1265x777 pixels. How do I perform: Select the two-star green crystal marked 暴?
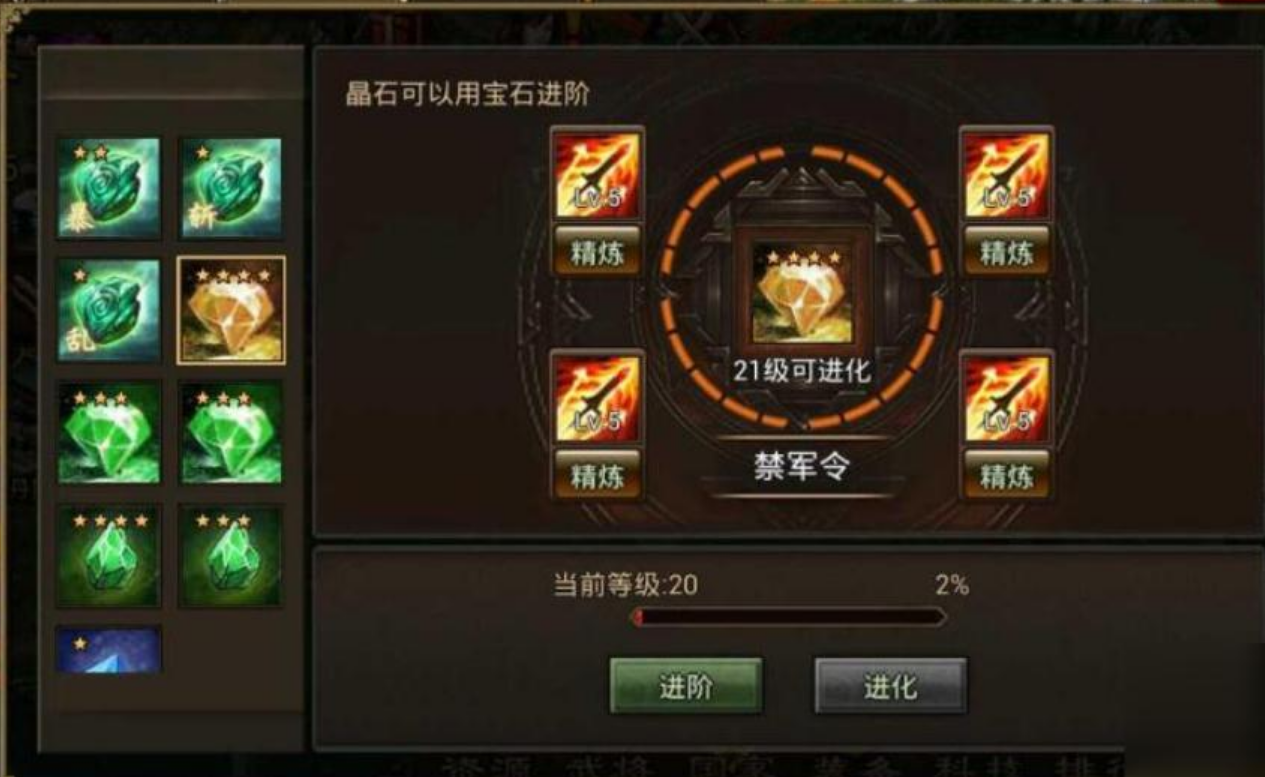[x=108, y=188]
